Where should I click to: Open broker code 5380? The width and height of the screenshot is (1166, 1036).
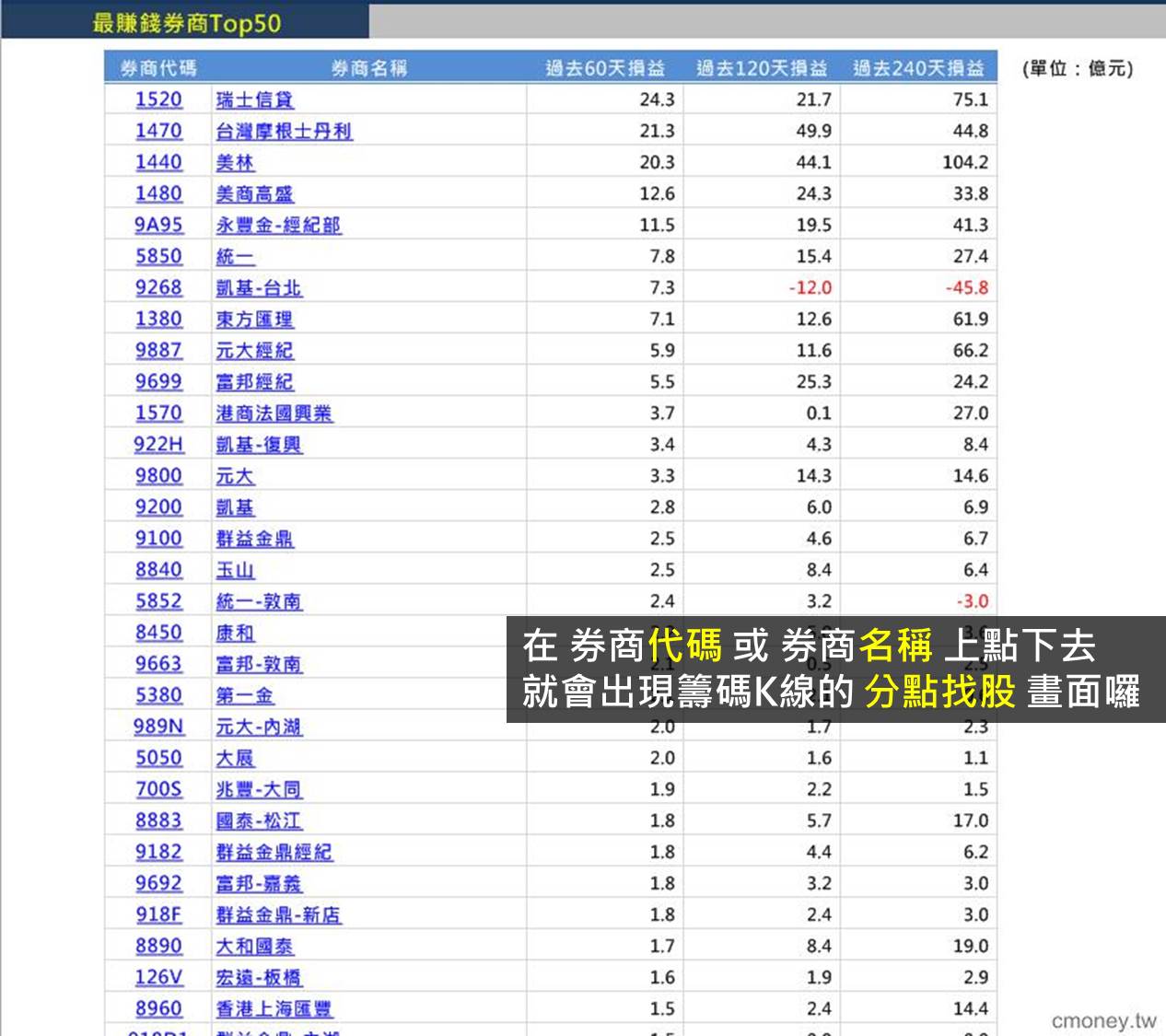pyautogui.click(x=158, y=694)
